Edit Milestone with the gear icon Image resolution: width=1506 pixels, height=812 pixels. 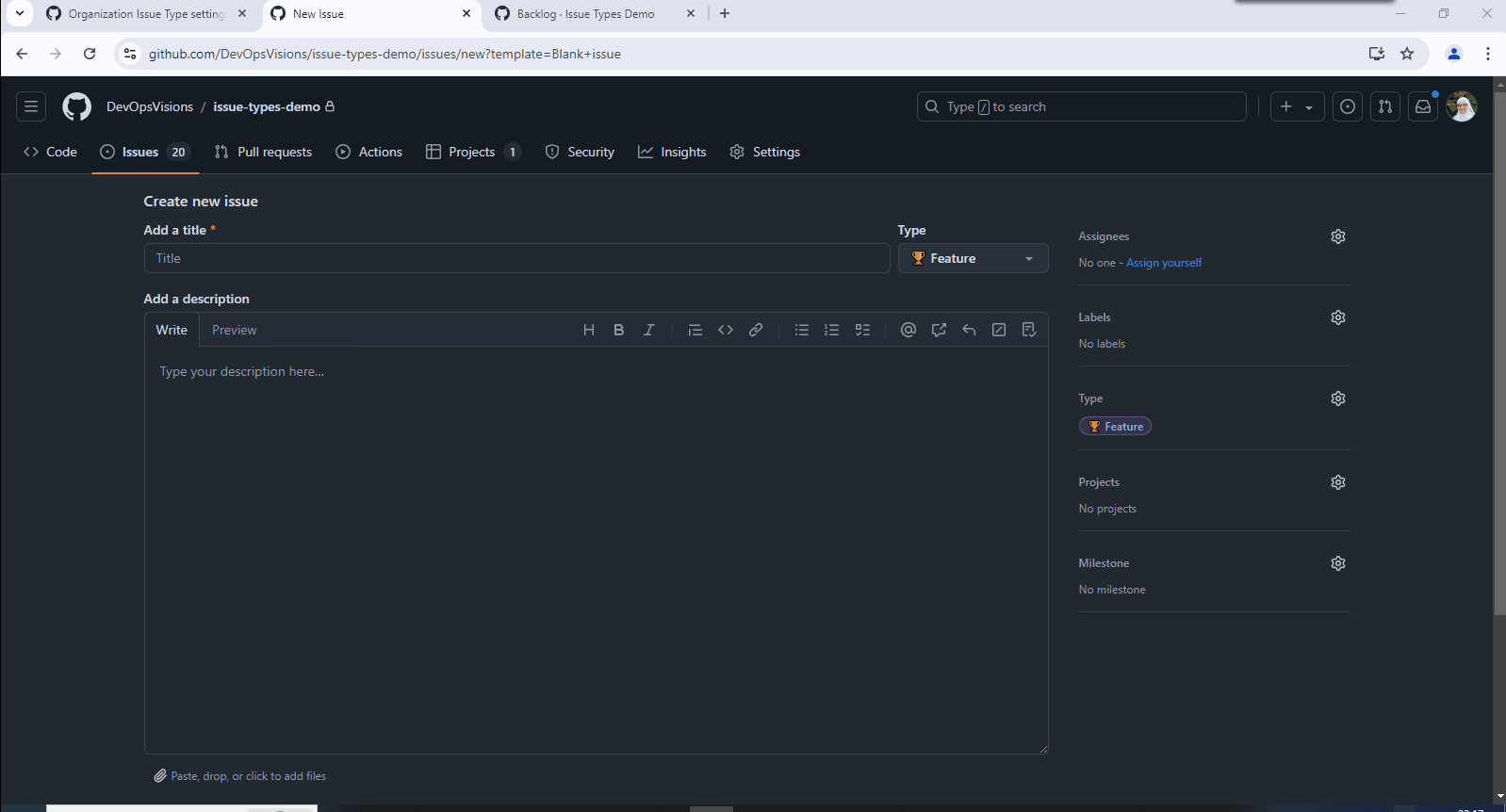click(1338, 563)
